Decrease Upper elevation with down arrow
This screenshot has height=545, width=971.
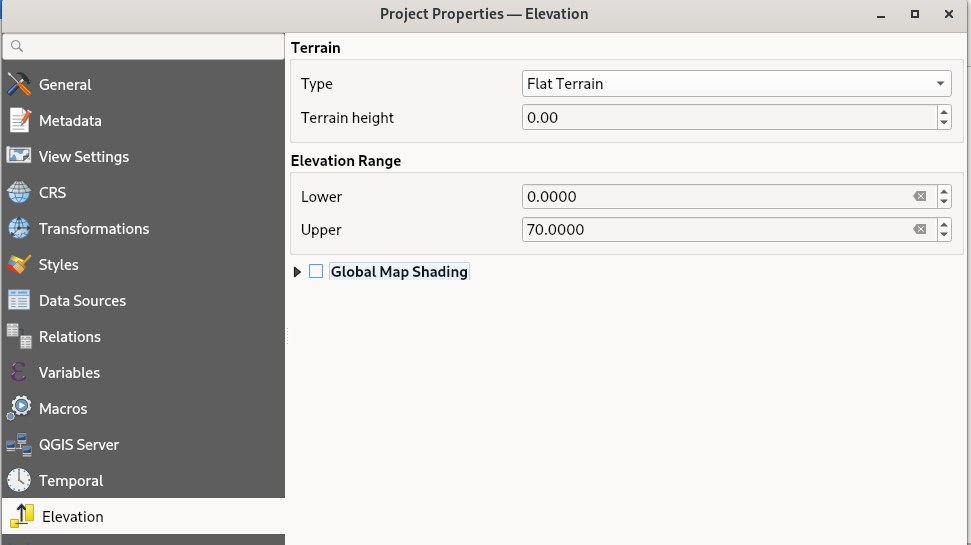click(944, 236)
